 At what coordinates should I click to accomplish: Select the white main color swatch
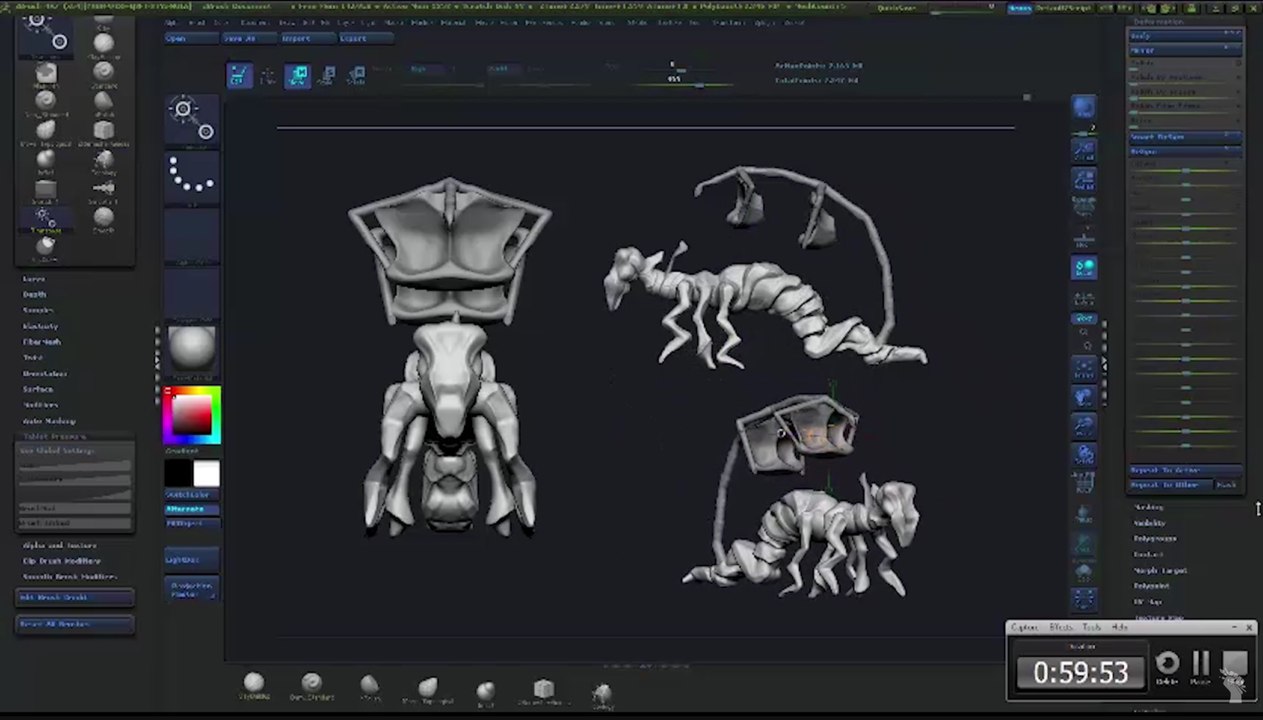tap(206, 473)
